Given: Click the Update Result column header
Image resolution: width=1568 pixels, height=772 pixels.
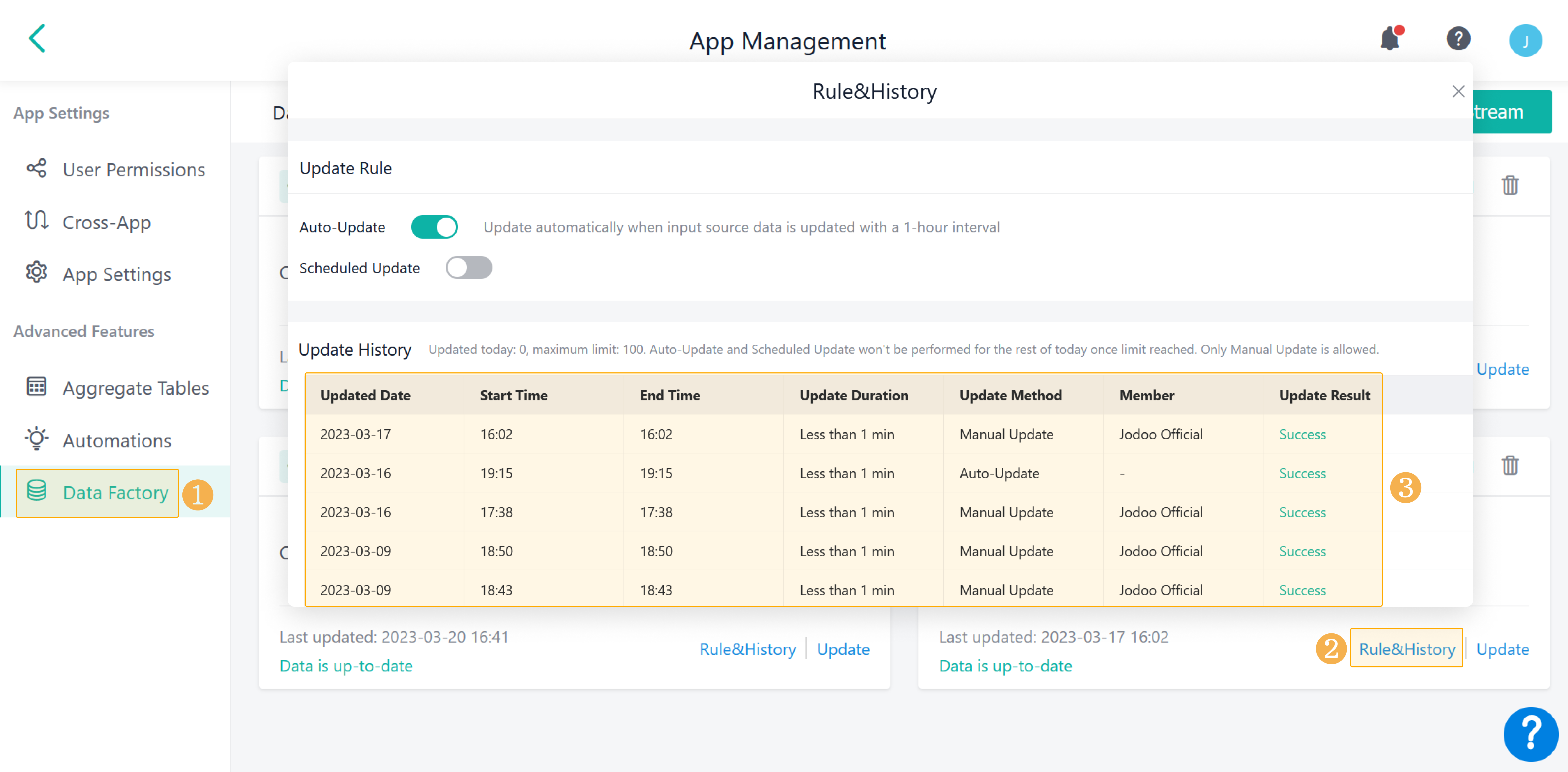Looking at the screenshot, I should [x=1325, y=395].
